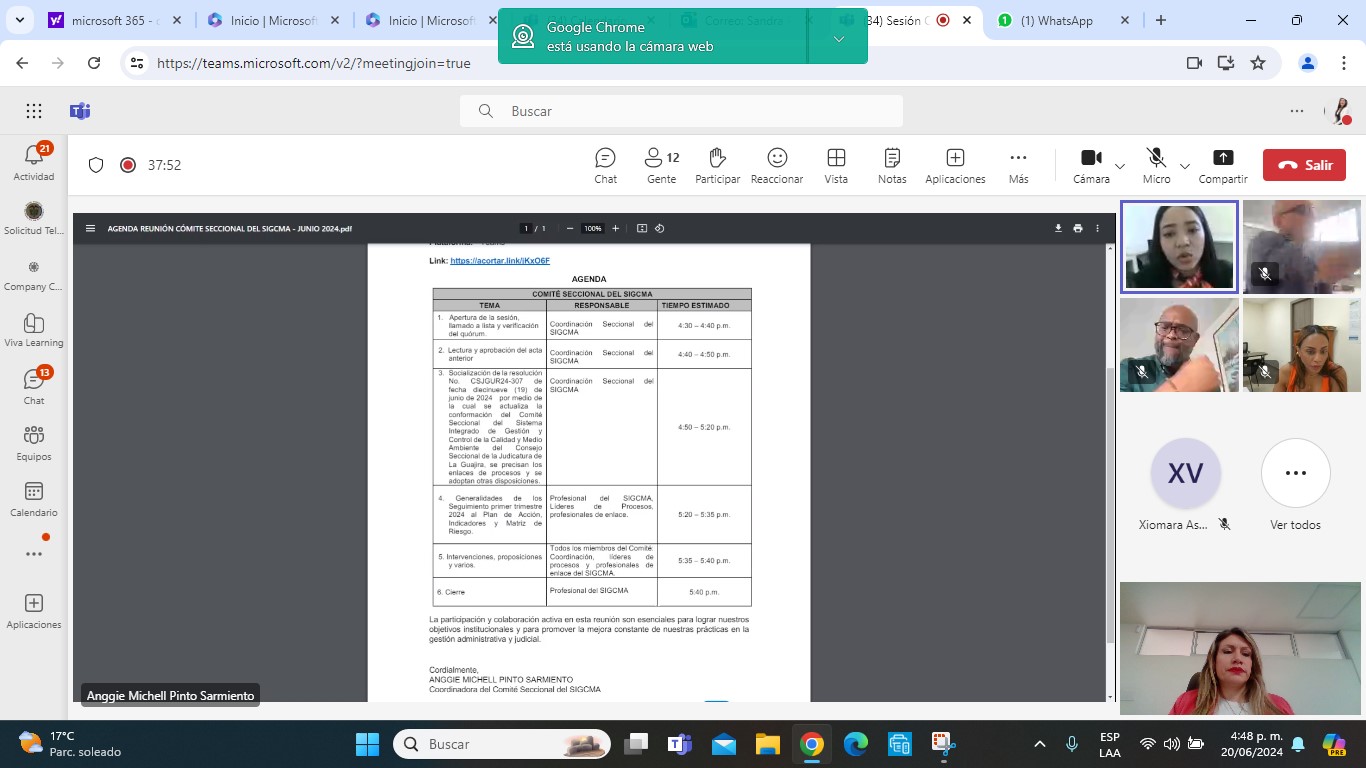Expand Chrome webcam notification chevron

[839, 38]
